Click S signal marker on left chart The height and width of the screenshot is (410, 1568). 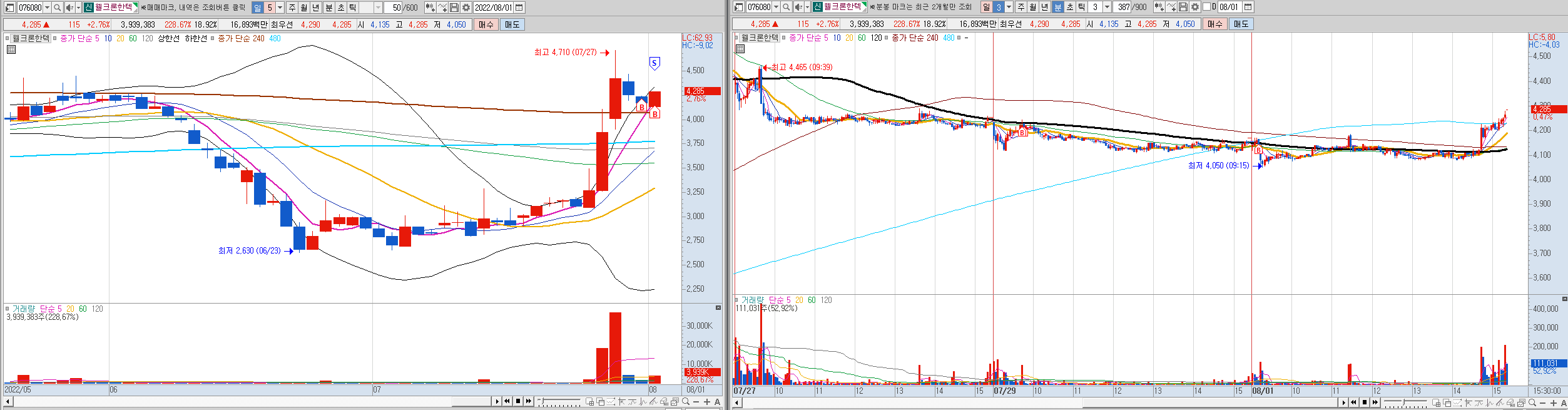click(x=654, y=63)
